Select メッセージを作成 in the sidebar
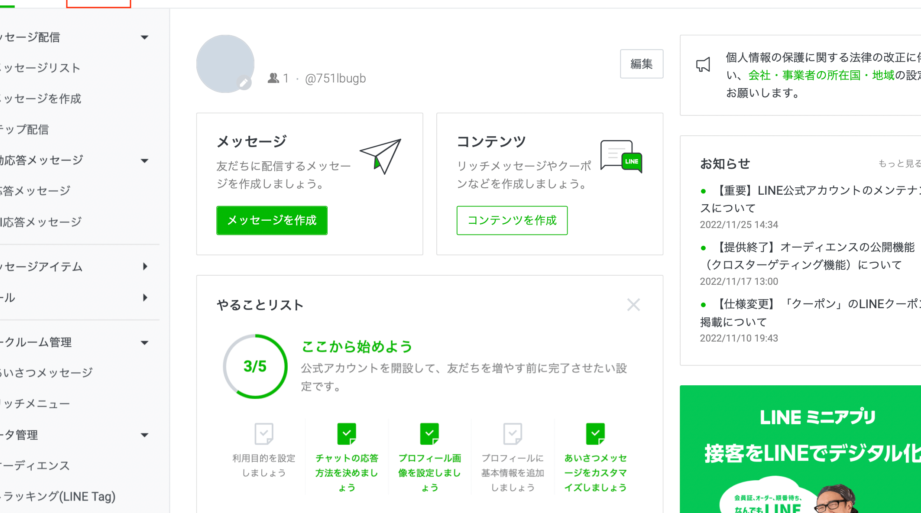The height and width of the screenshot is (513, 921). coord(41,99)
